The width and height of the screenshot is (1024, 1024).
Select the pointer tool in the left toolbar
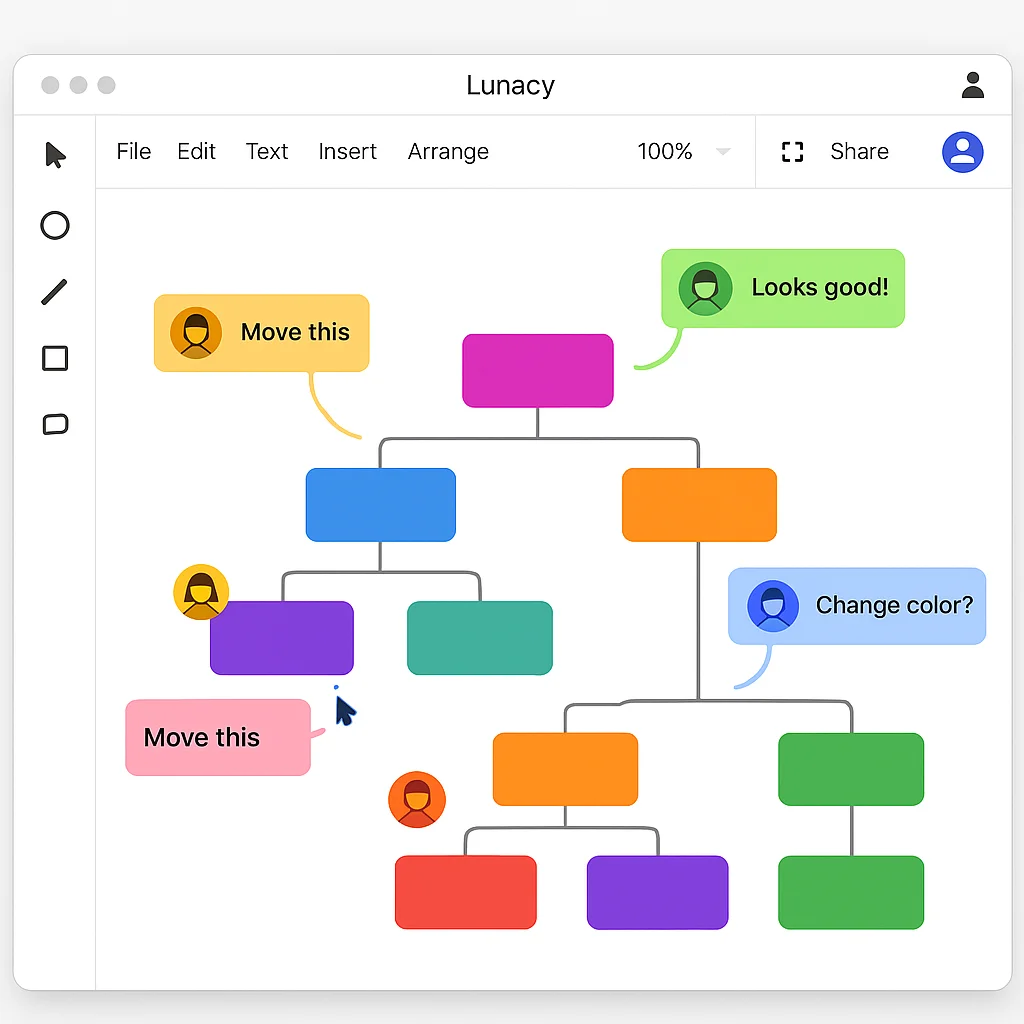(54, 156)
